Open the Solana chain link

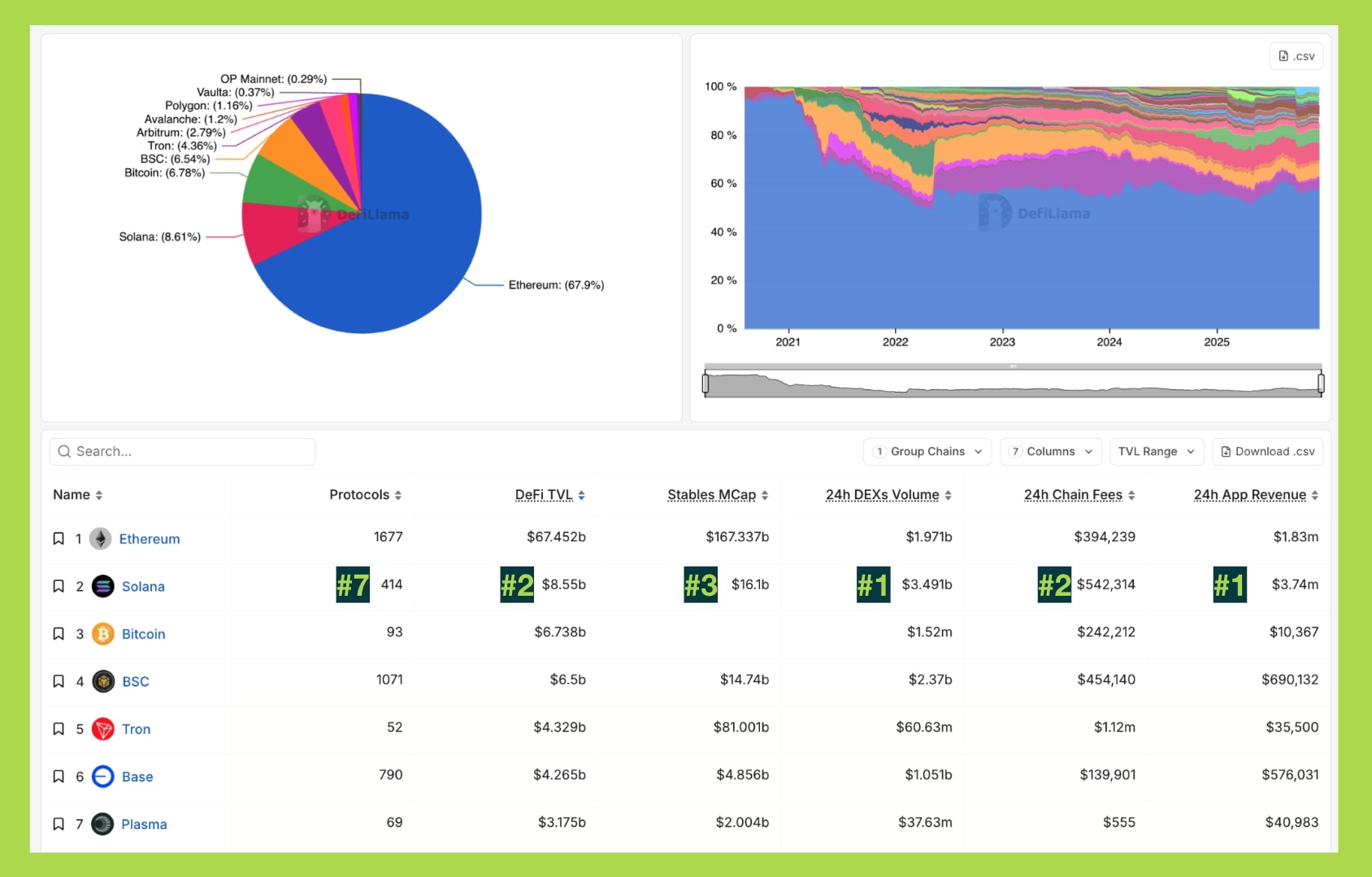(x=143, y=587)
